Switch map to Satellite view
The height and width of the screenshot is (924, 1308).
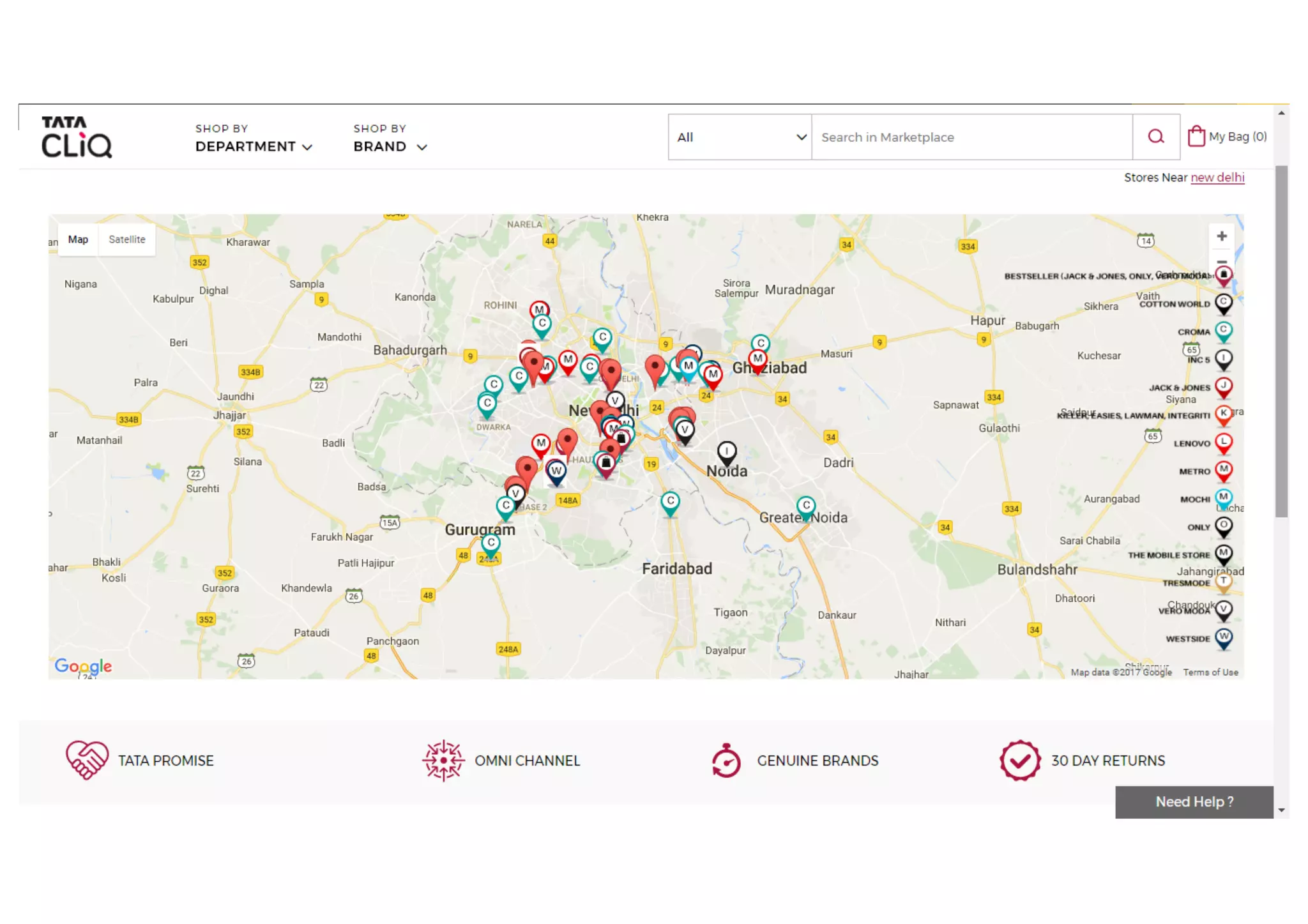(126, 239)
